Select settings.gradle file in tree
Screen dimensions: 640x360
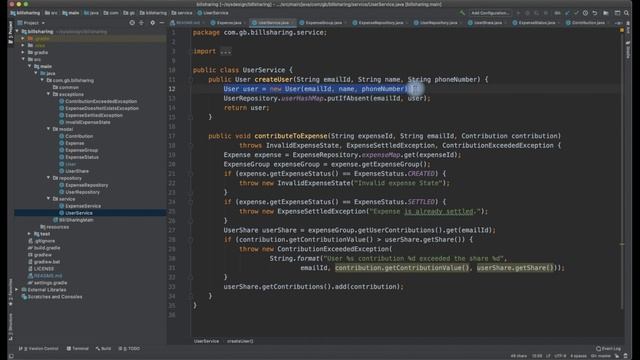click(50, 282)
